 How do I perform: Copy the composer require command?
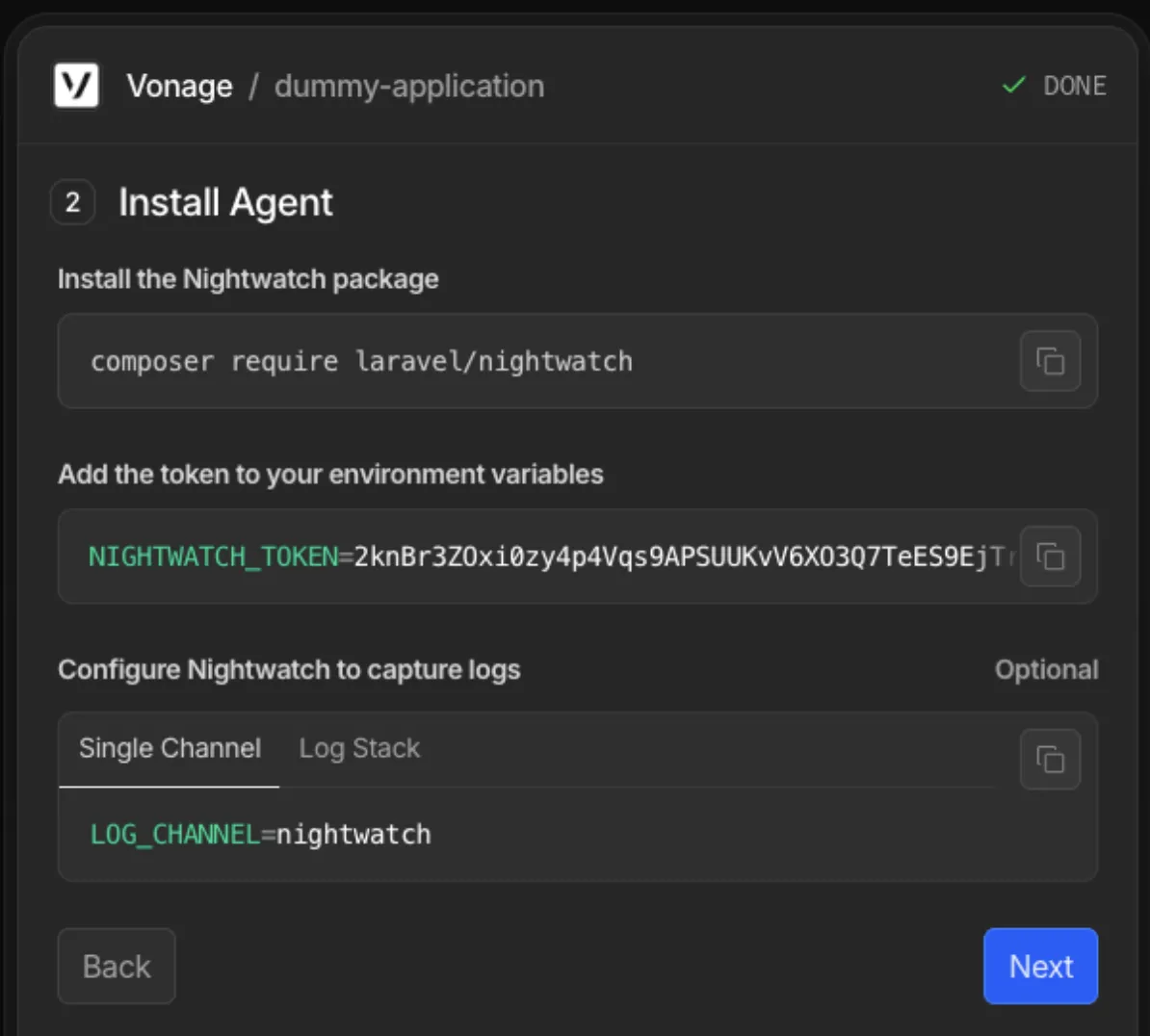coord(1049,360)
